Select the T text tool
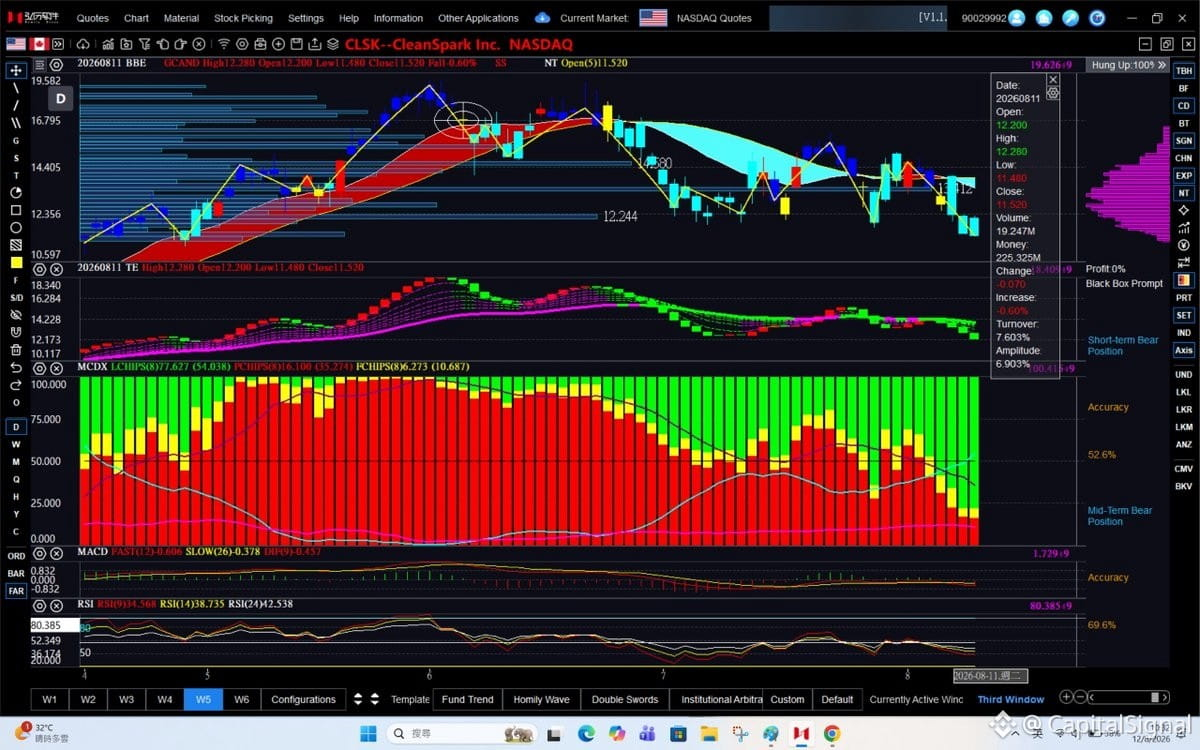1200x750 pixels. coord(16,175)
